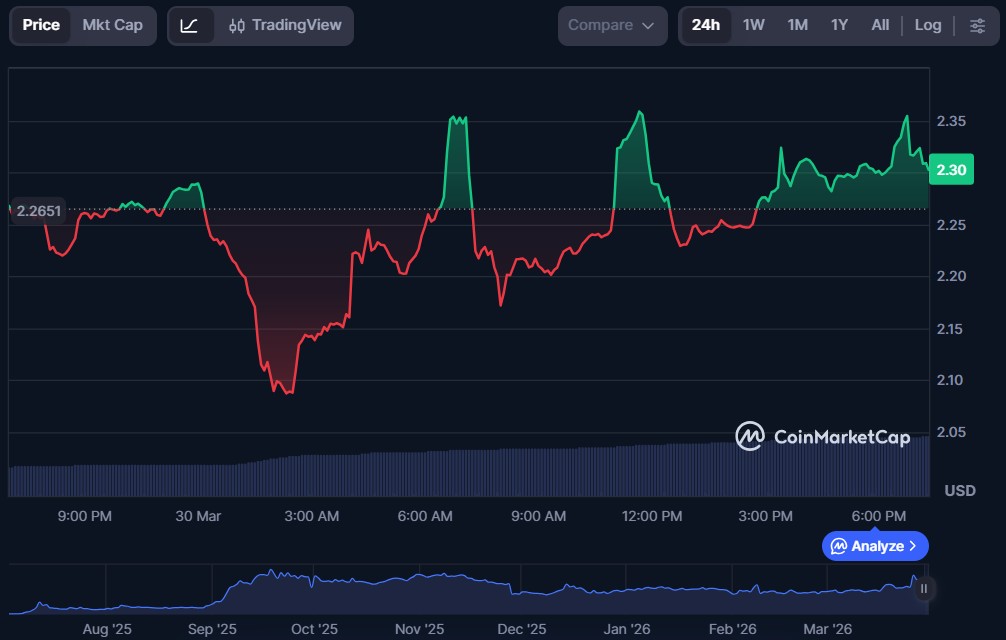
Task: Open chart settings sliders icon
Action: point(977,26)
